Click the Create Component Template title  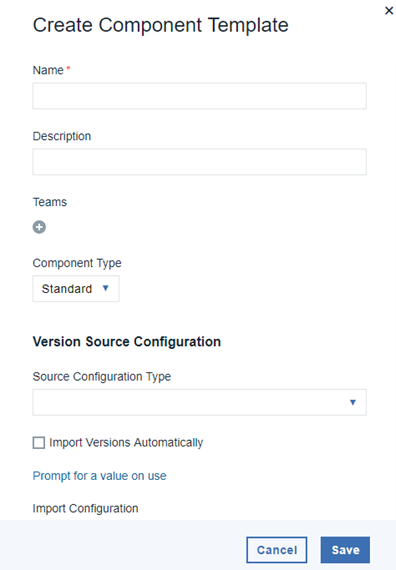click(x=161, y=25)
